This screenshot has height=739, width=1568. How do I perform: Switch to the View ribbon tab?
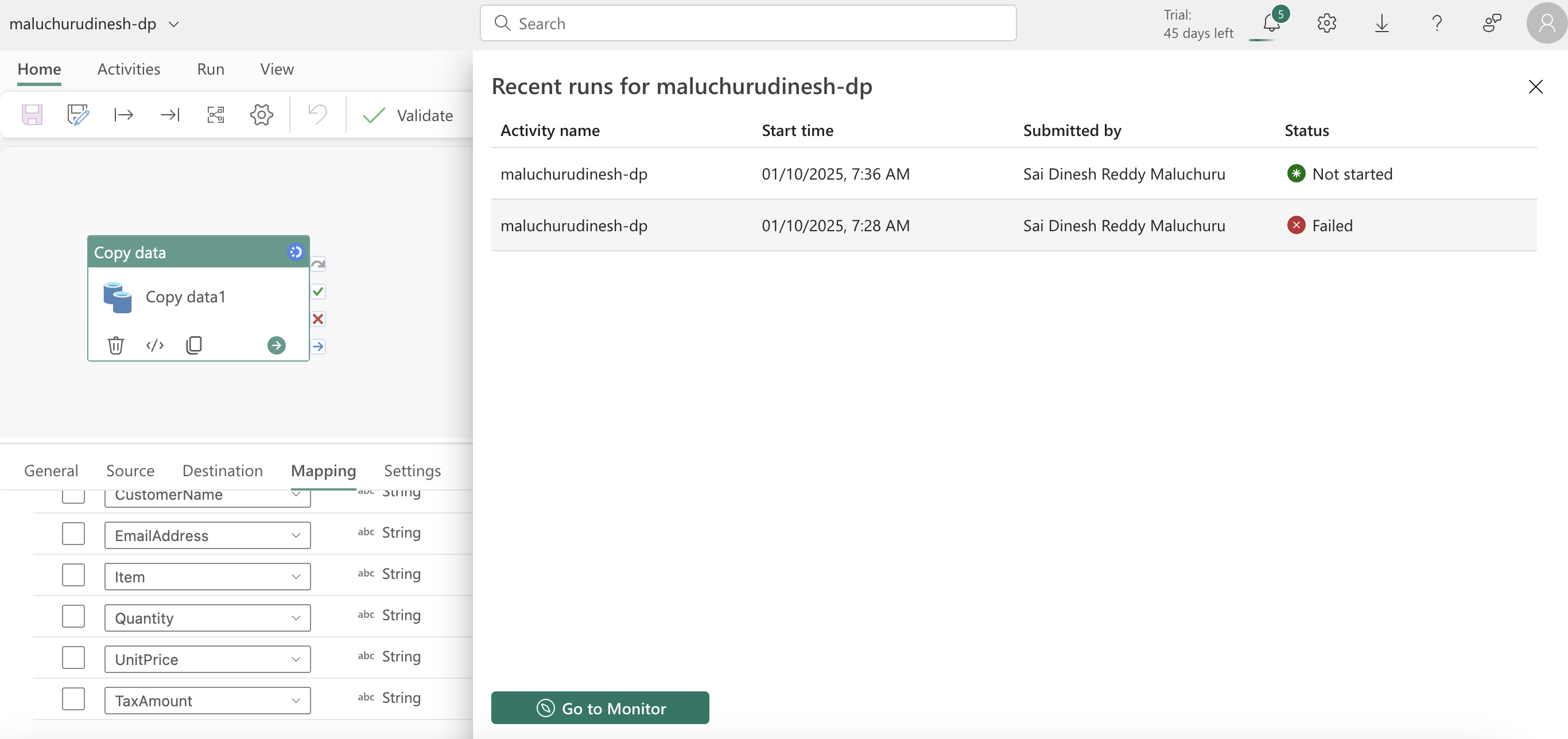[277, 69]
